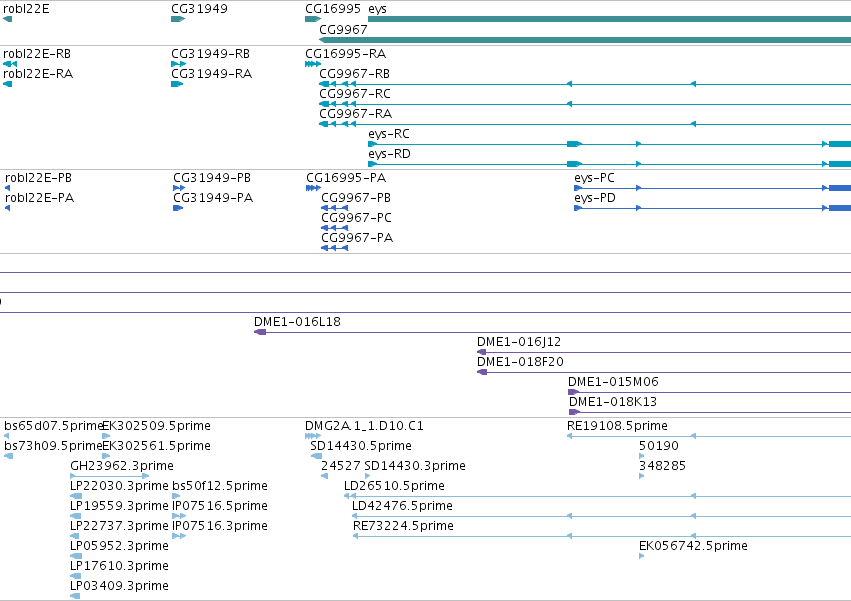Select the CG9967-PB protein label
This screenshot has height=601, width=851.
pyautogui.click(x=356, y=198)
